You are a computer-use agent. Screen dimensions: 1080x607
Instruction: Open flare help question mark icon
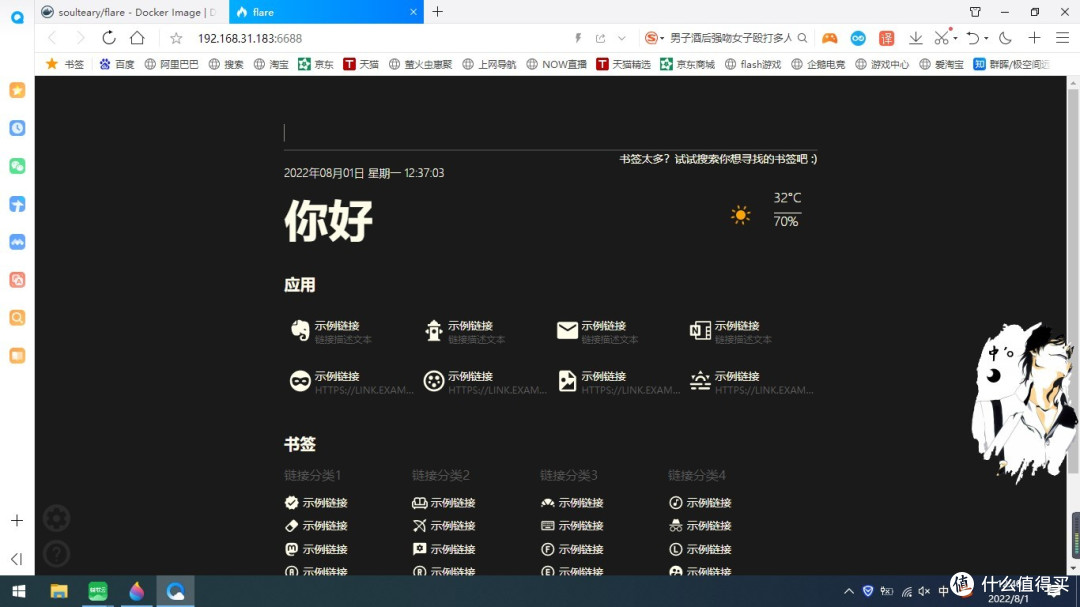pos(56,553)
